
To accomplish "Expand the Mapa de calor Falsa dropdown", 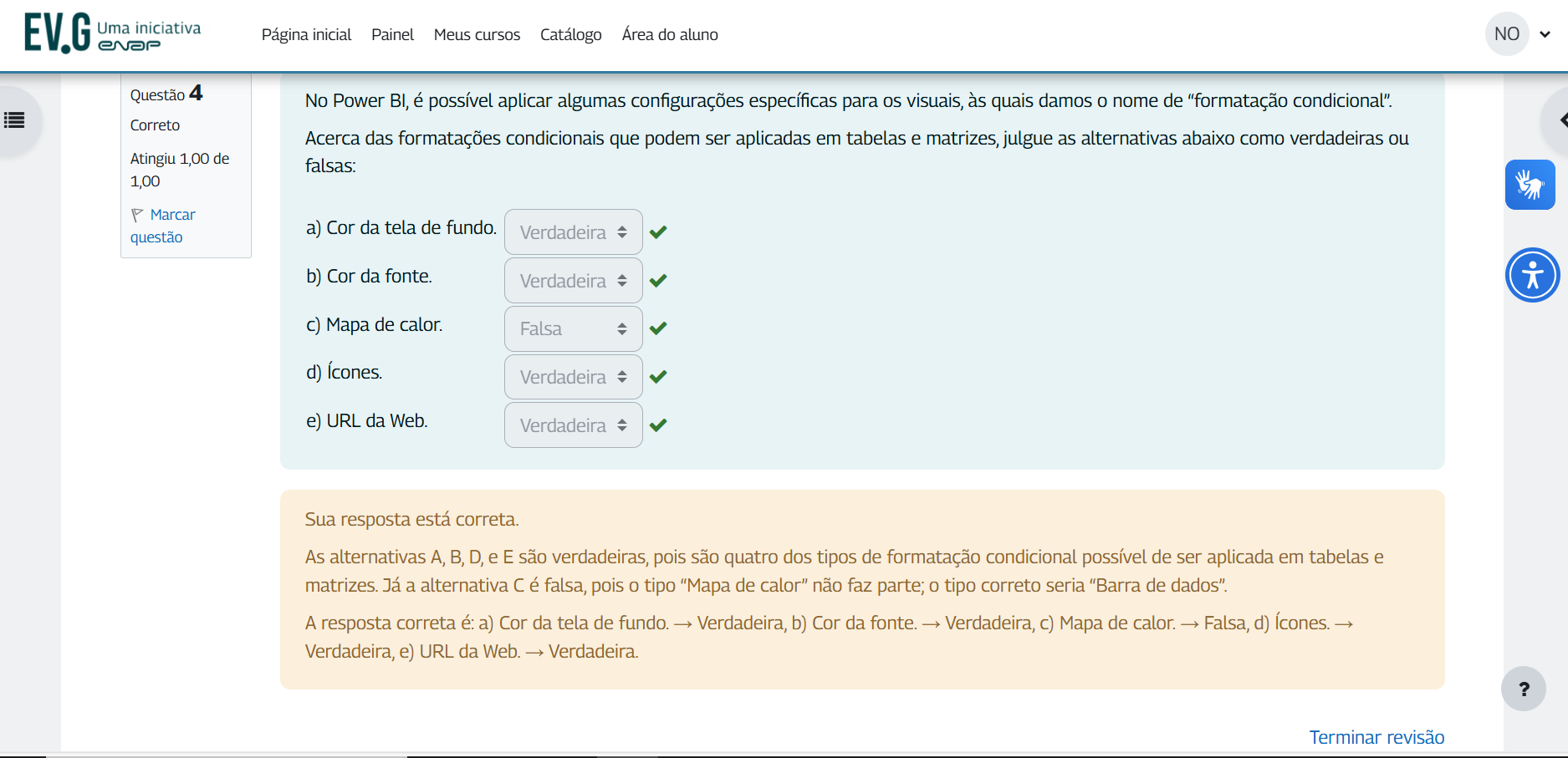I will click(x=573, y=329).
